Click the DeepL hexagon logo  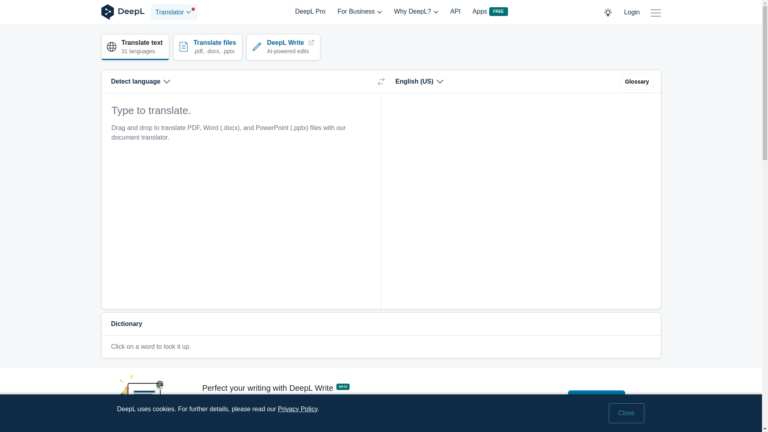[107, 12]
